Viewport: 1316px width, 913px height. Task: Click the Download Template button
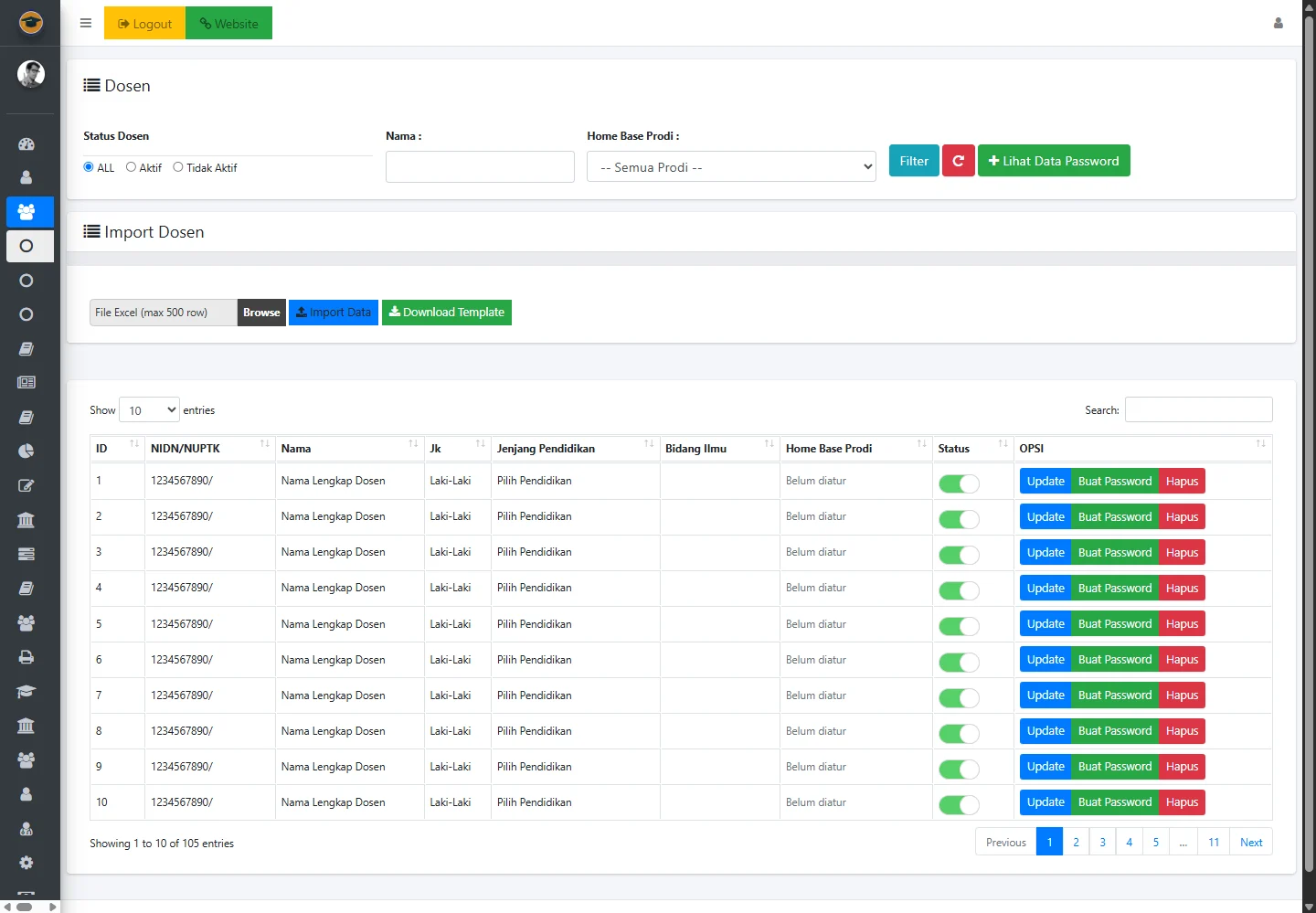pos(446,313)
